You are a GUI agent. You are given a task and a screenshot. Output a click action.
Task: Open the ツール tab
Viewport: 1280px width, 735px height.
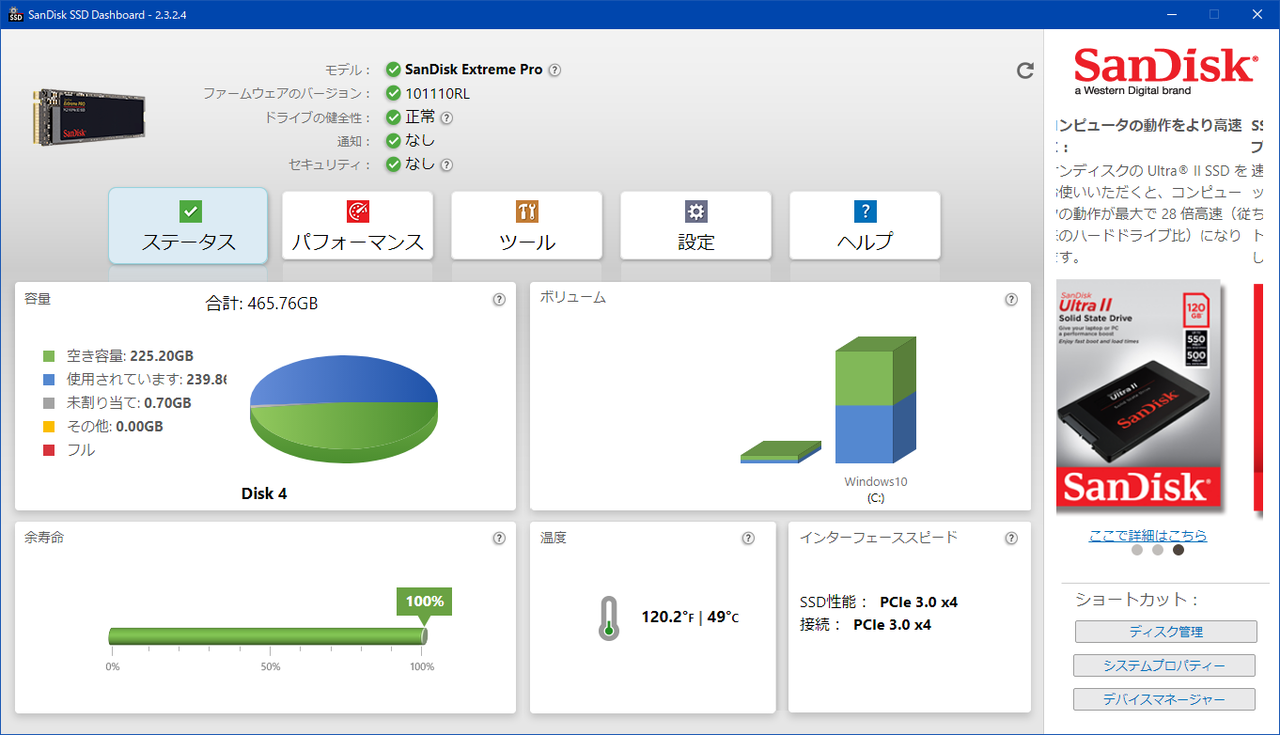pos(527,225)
